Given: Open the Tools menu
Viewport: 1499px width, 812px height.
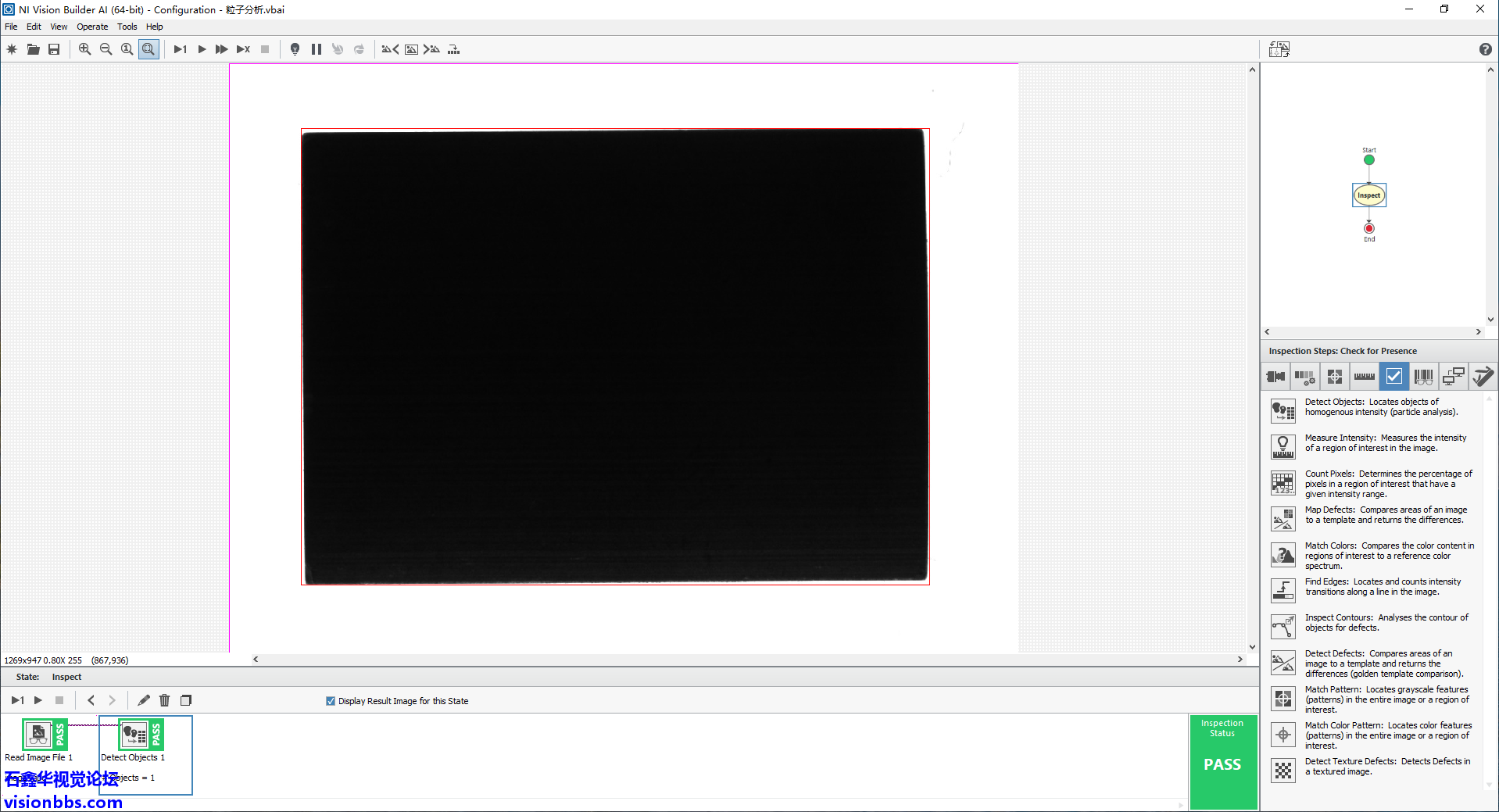Looking at the screenshot, I should click(127, 27).
